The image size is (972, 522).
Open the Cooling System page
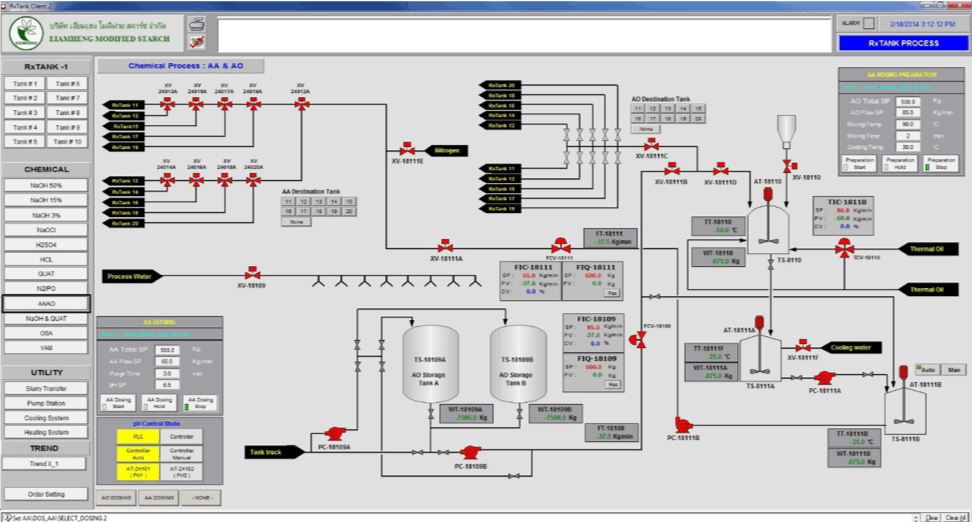click(46, 418)
